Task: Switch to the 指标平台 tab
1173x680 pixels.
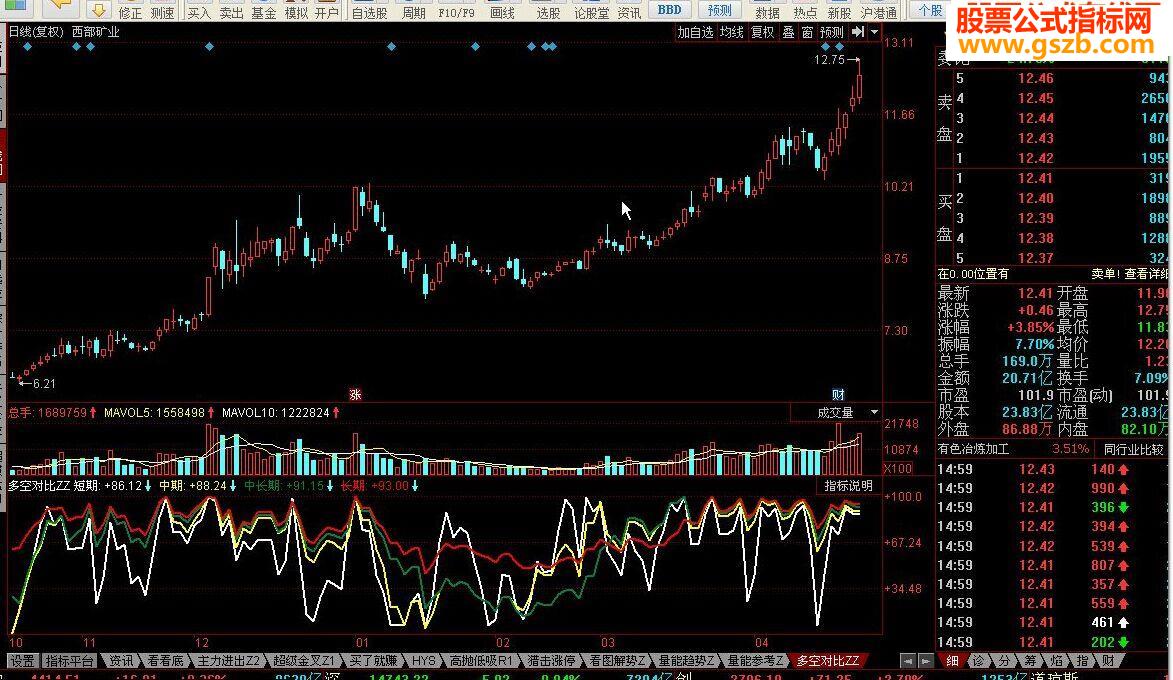Action: point(70,661)
